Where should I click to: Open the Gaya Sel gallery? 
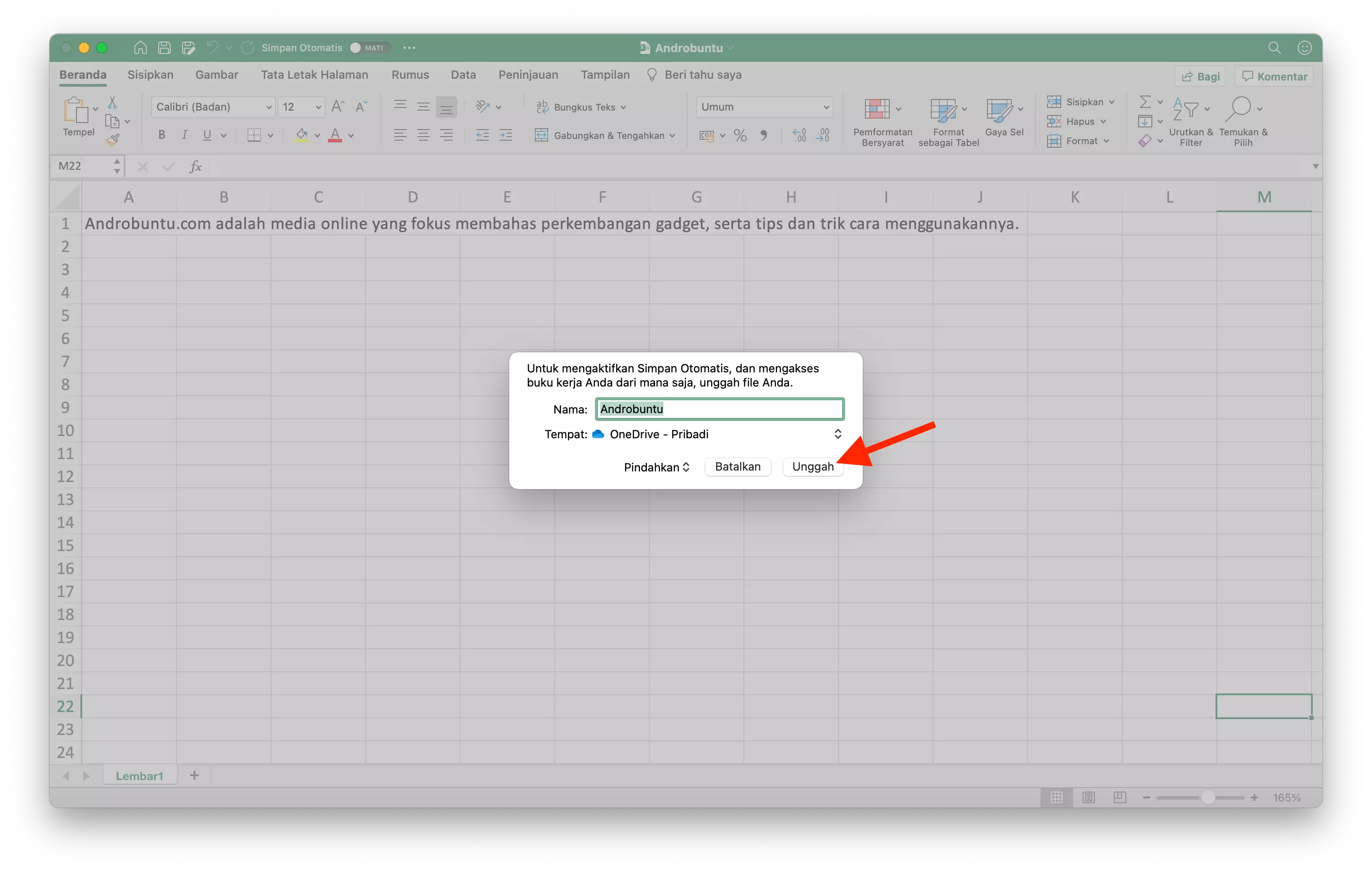(1003, 121)
